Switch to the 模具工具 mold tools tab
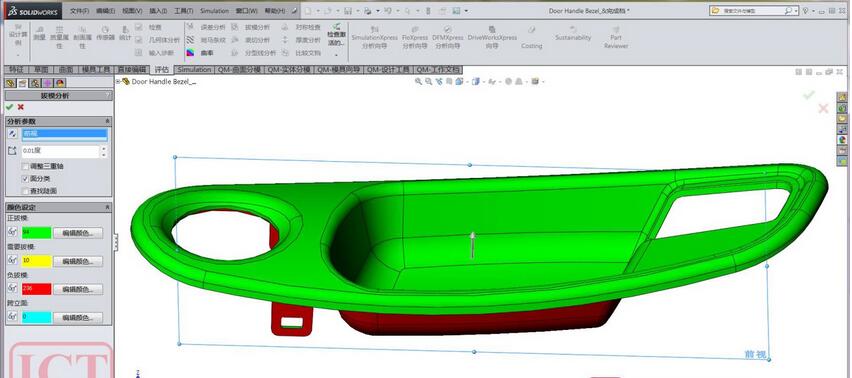This screenshot has height=378, width=852. pos(96,70)
